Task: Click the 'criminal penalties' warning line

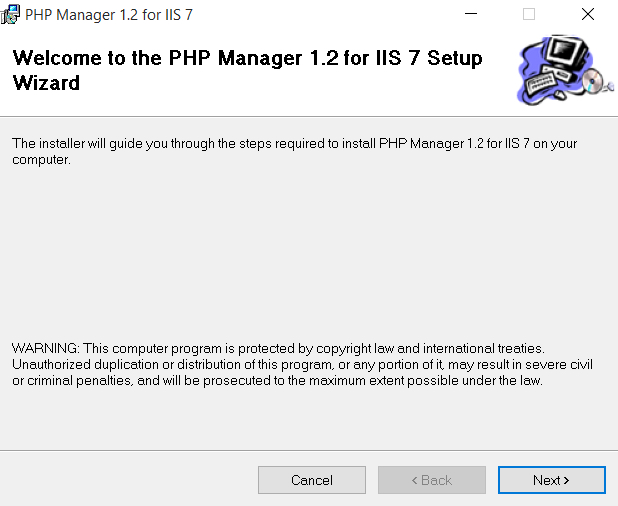Action: (277, 381)
